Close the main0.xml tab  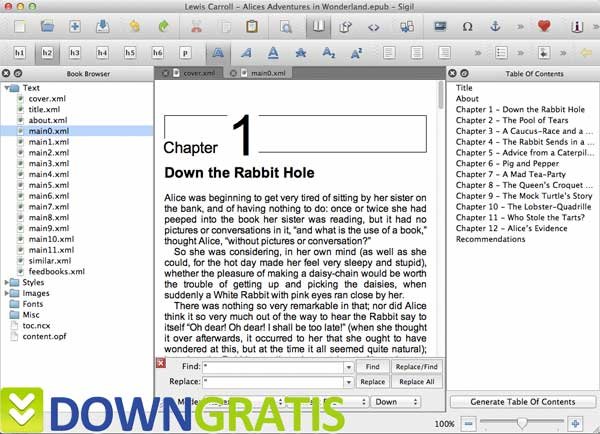(233, 73)
